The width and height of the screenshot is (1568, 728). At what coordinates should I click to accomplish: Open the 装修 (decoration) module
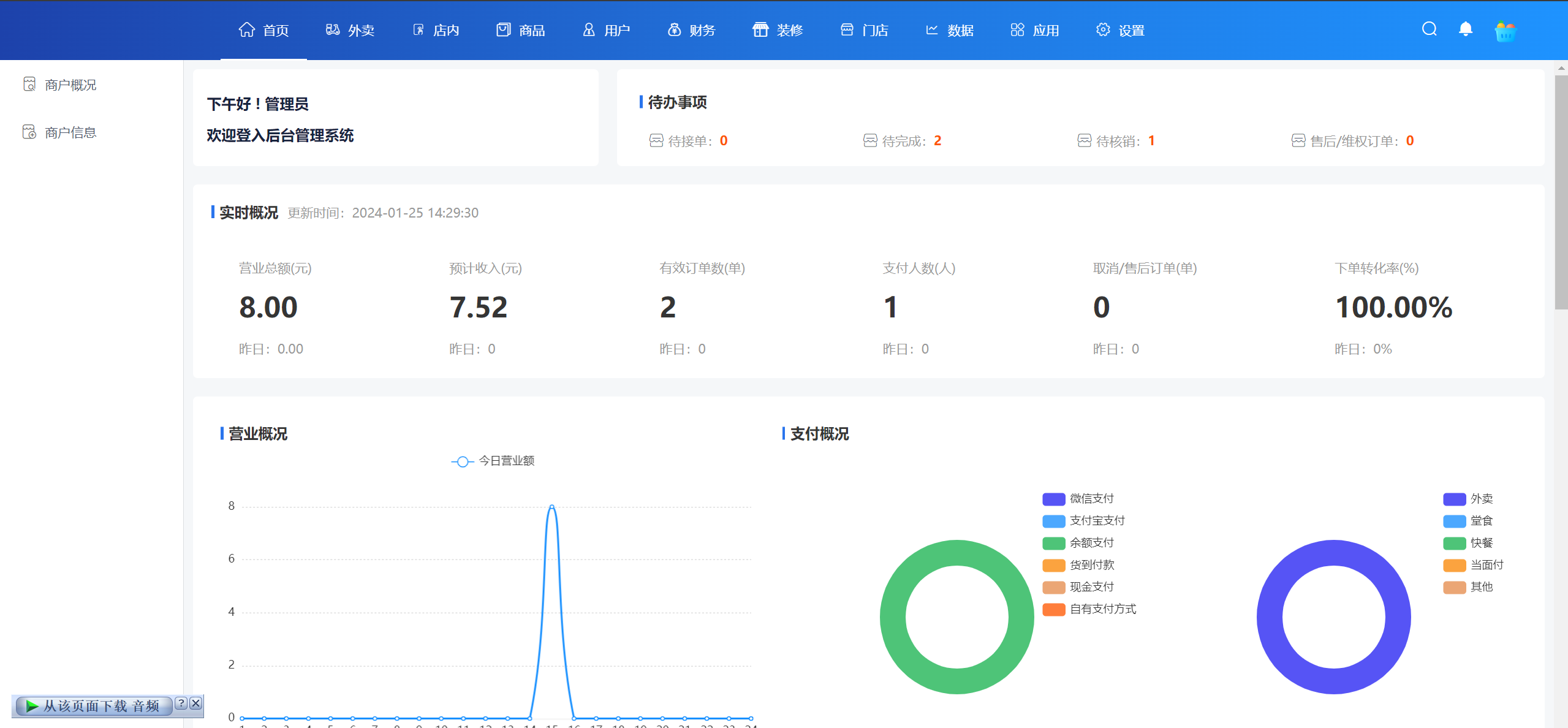point(778,29)
